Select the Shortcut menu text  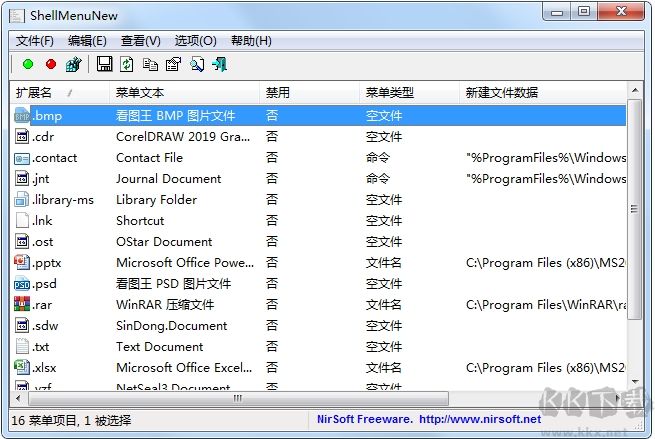pos(140,221)
